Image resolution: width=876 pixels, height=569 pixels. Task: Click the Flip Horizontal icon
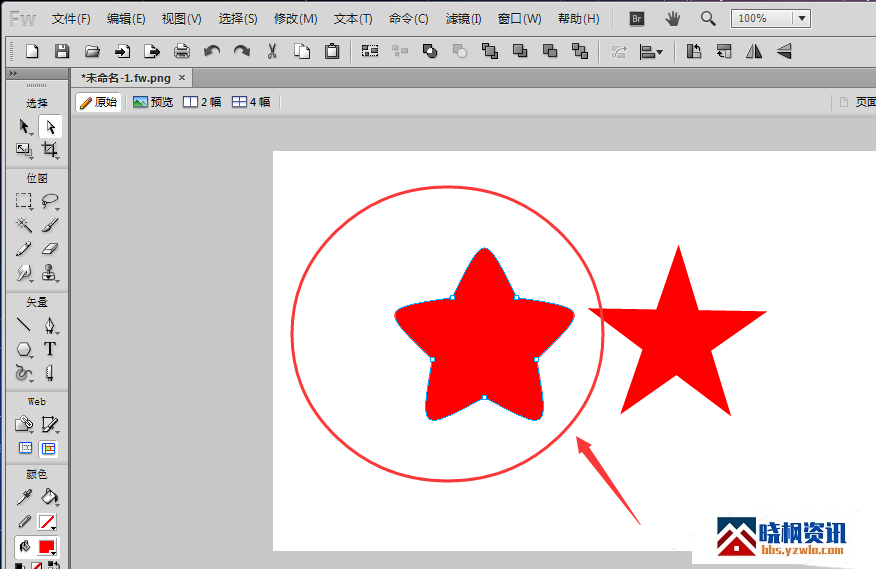[754, 52]
